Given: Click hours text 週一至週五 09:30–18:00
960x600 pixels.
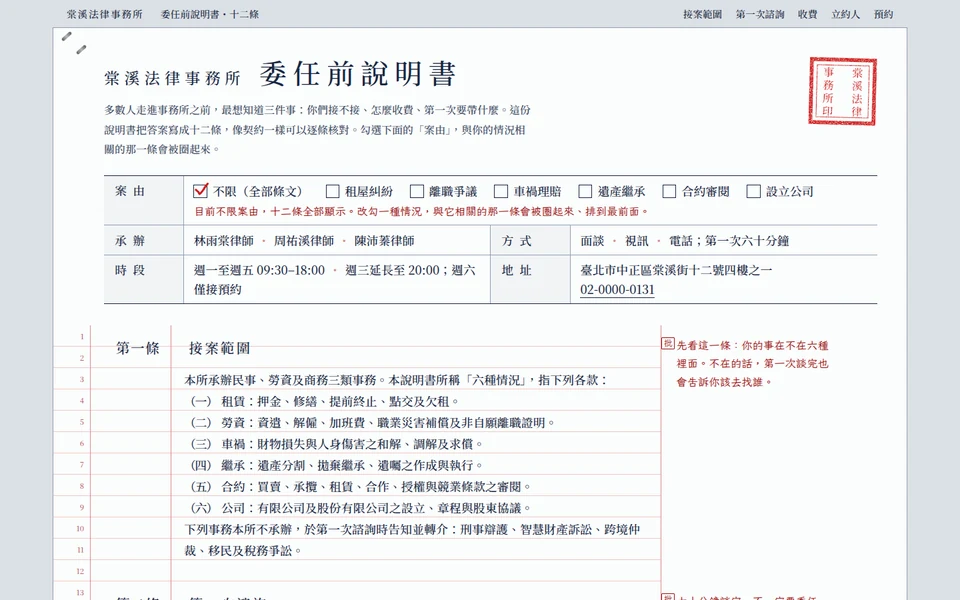Looking at the screenshot, I should pyautogui.click(x=259, y=270).
